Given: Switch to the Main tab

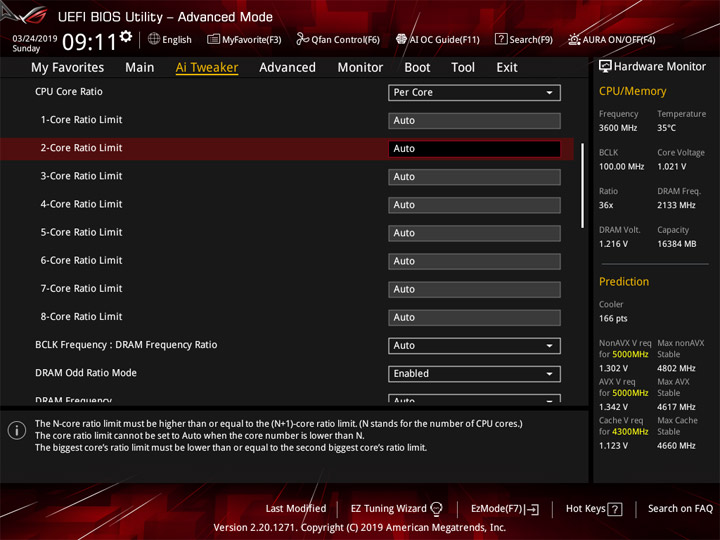Looking at the screenshot, I should pos(140,68).
